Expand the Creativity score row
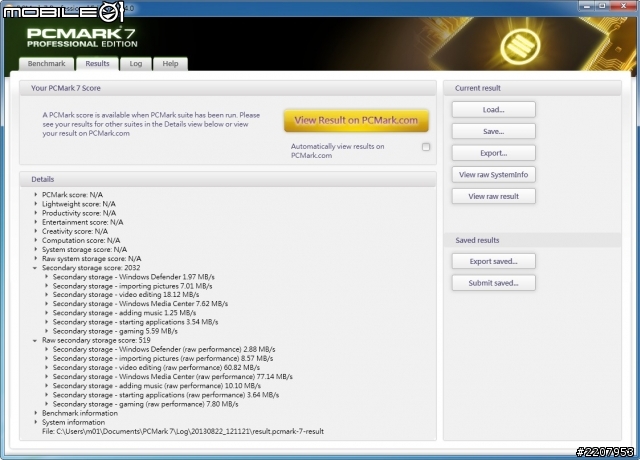The width and height of the screenshot is (640, 460). 36,231
